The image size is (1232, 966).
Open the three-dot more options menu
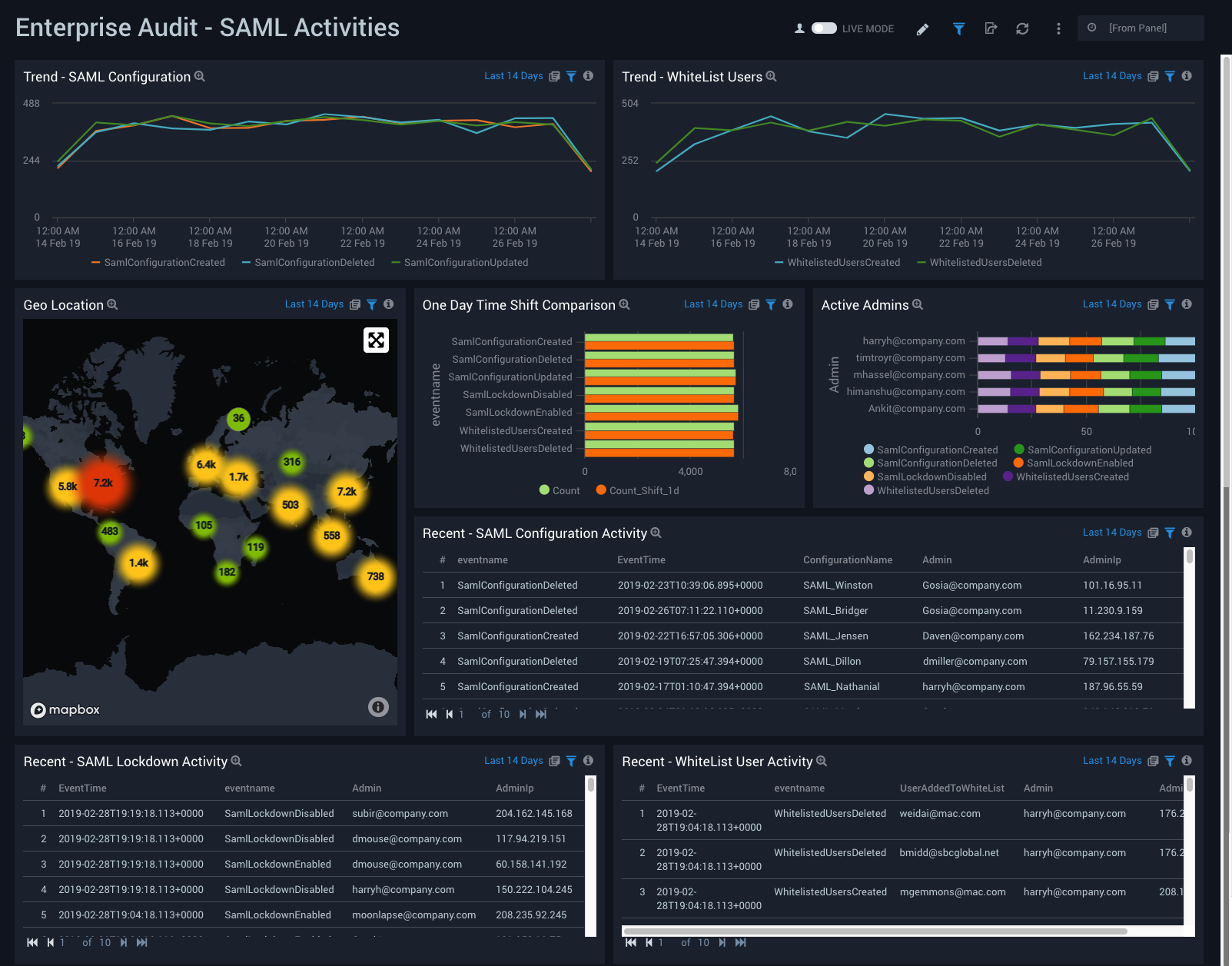pos(1058,28)
